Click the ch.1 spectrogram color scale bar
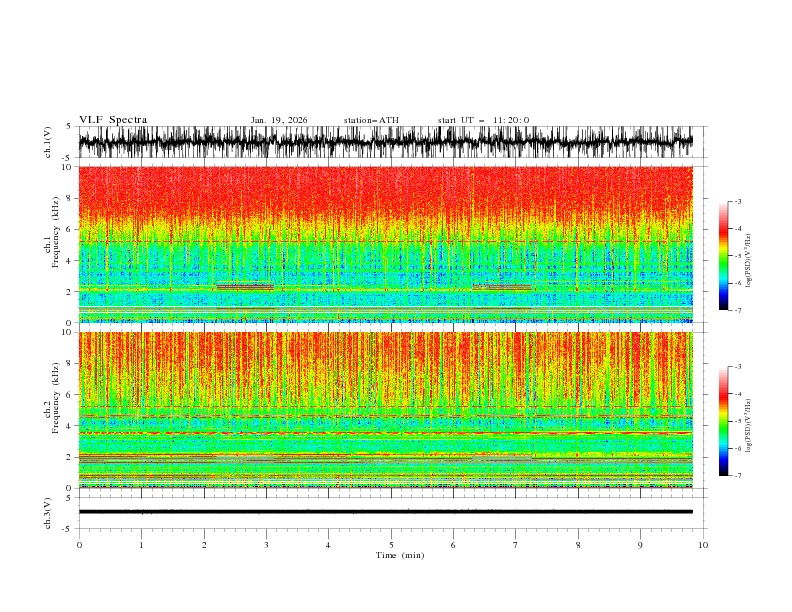The image size is (792, 612). 723,256
